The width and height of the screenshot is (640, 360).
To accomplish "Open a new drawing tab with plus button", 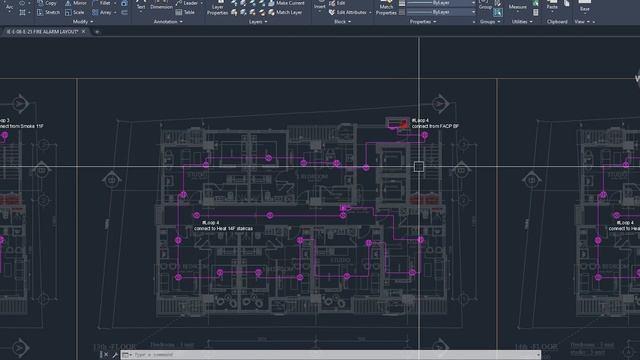I will 97,31.
